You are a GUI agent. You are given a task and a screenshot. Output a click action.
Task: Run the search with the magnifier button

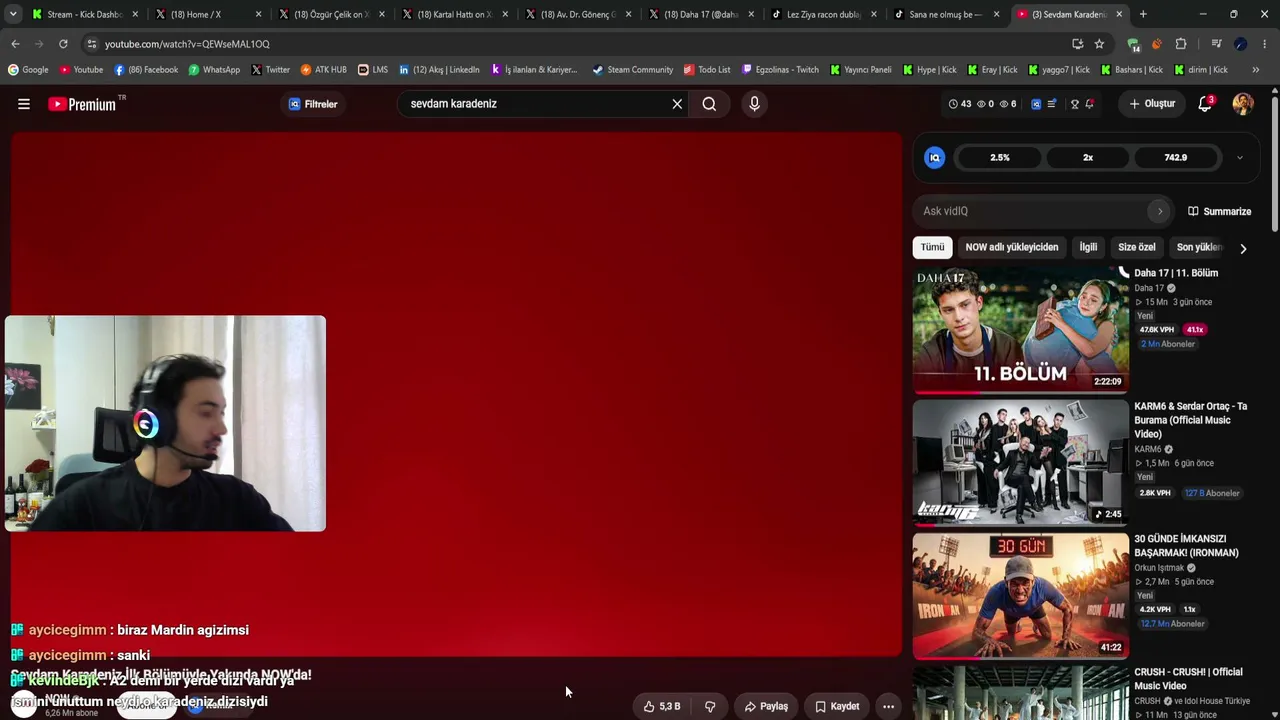pos(709,104)
